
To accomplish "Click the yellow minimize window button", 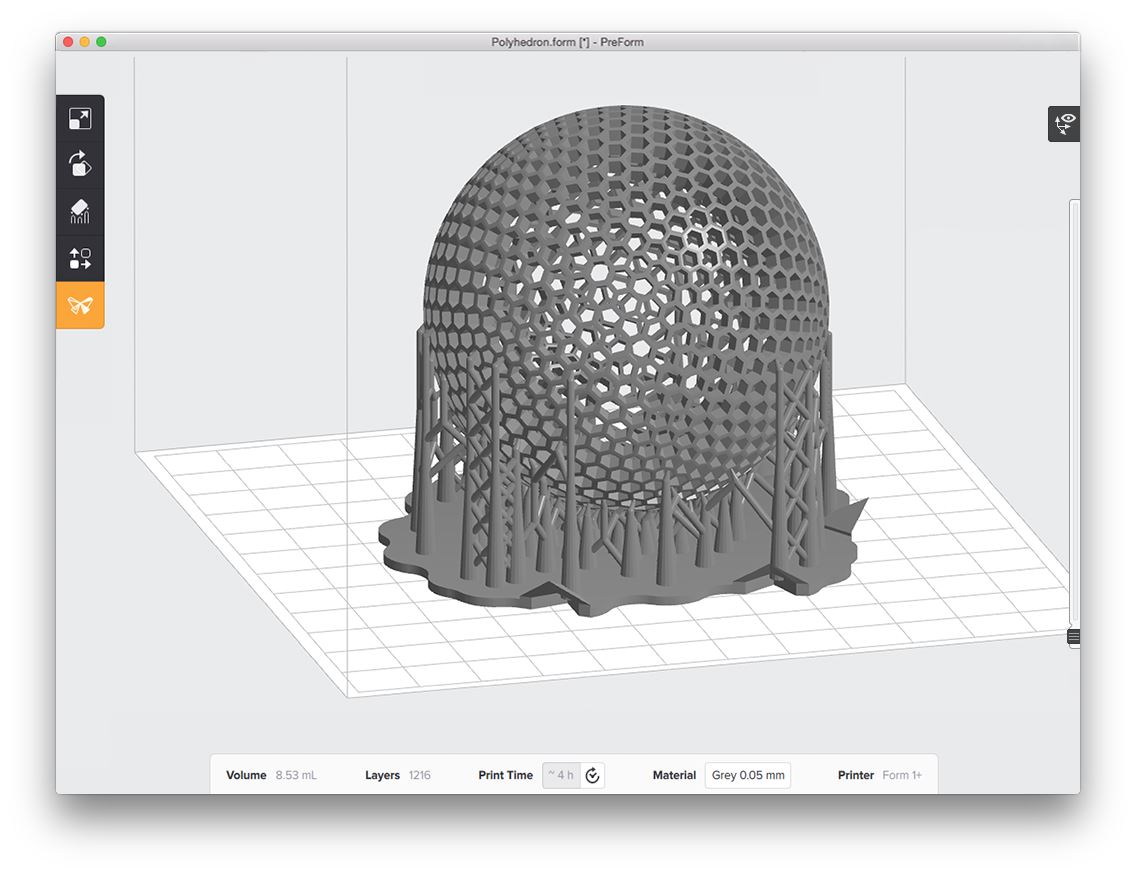I will point(85,42).
